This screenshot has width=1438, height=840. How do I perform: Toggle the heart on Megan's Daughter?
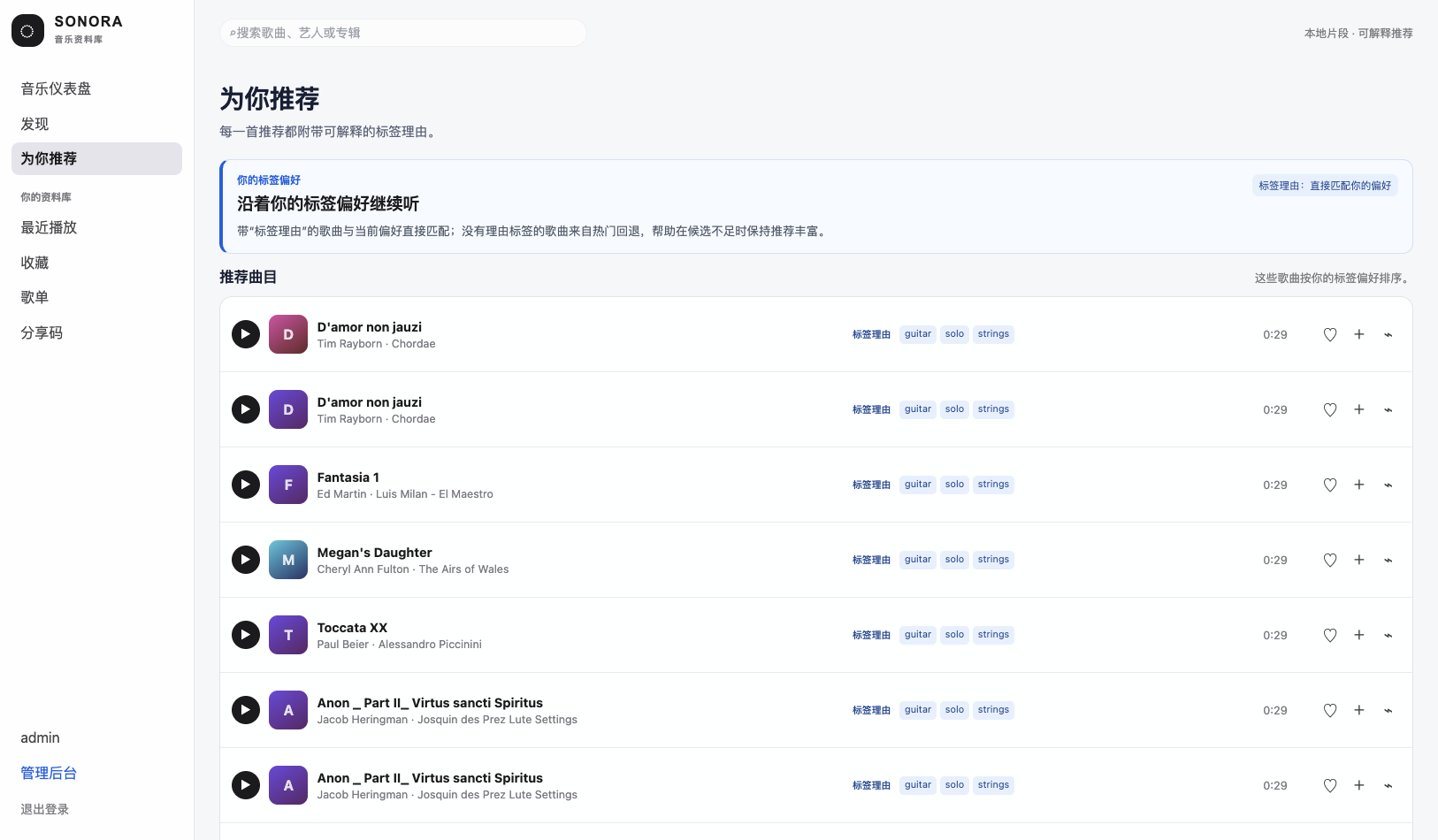[x=1330, y=560]
